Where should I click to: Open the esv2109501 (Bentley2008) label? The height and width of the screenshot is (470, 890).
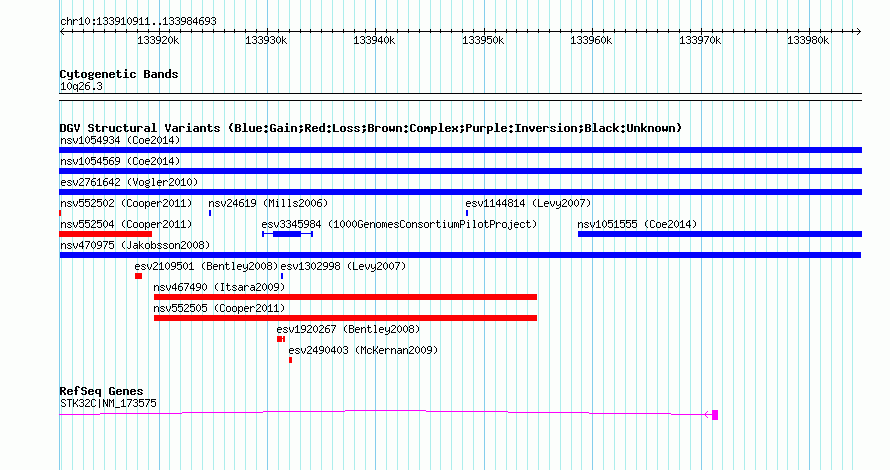point(207,266)
